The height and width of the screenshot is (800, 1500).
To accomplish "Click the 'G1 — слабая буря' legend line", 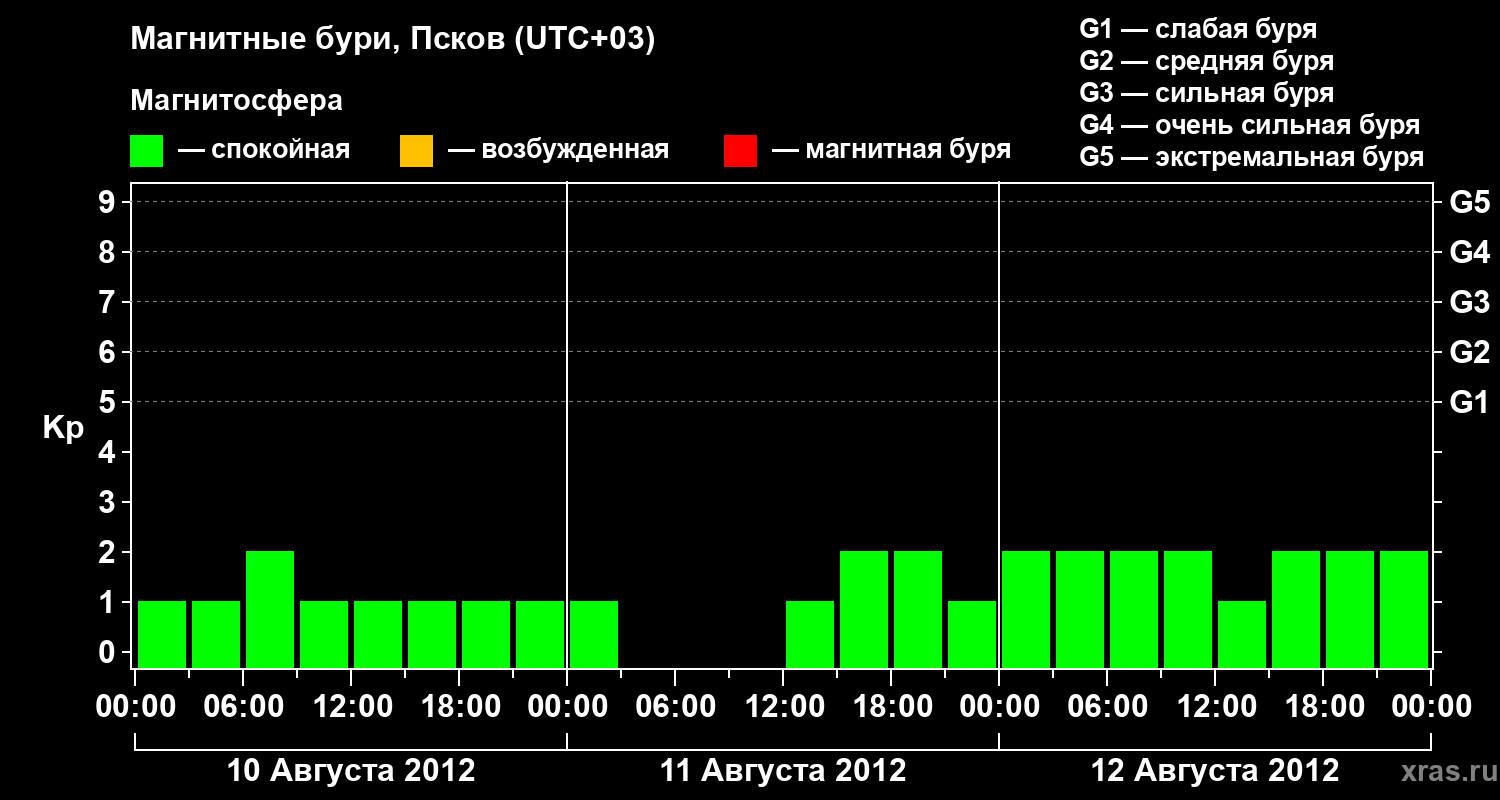I will [x=1198, y=29].
